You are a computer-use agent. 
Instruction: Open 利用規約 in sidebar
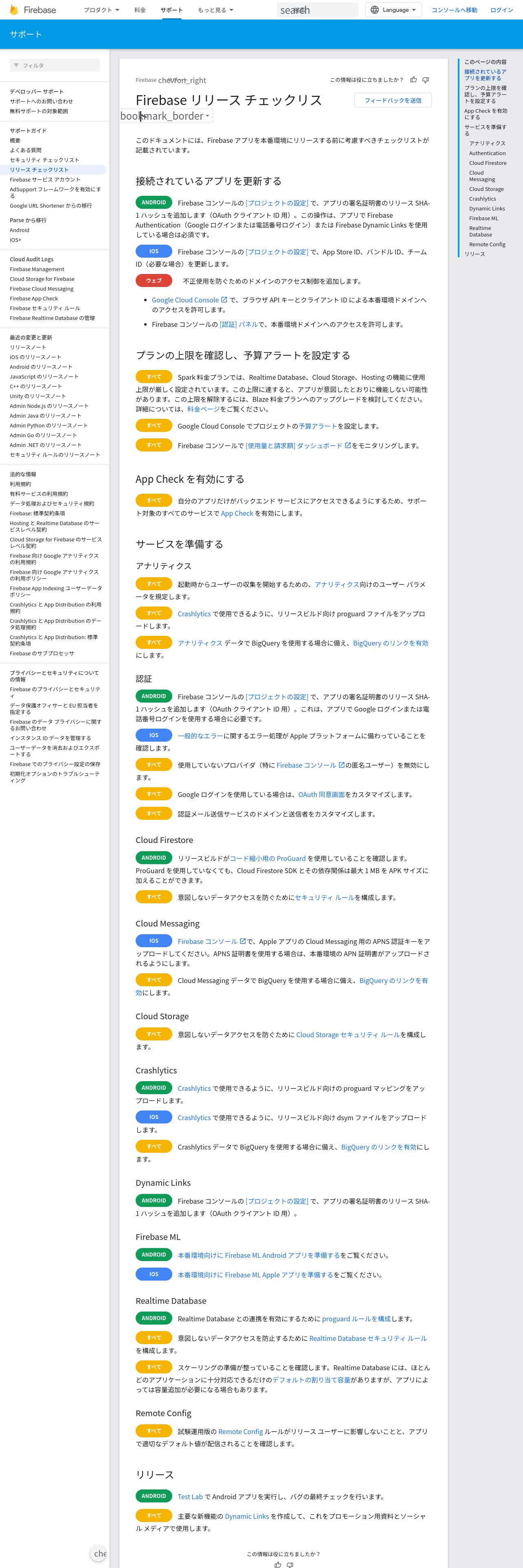20,484
